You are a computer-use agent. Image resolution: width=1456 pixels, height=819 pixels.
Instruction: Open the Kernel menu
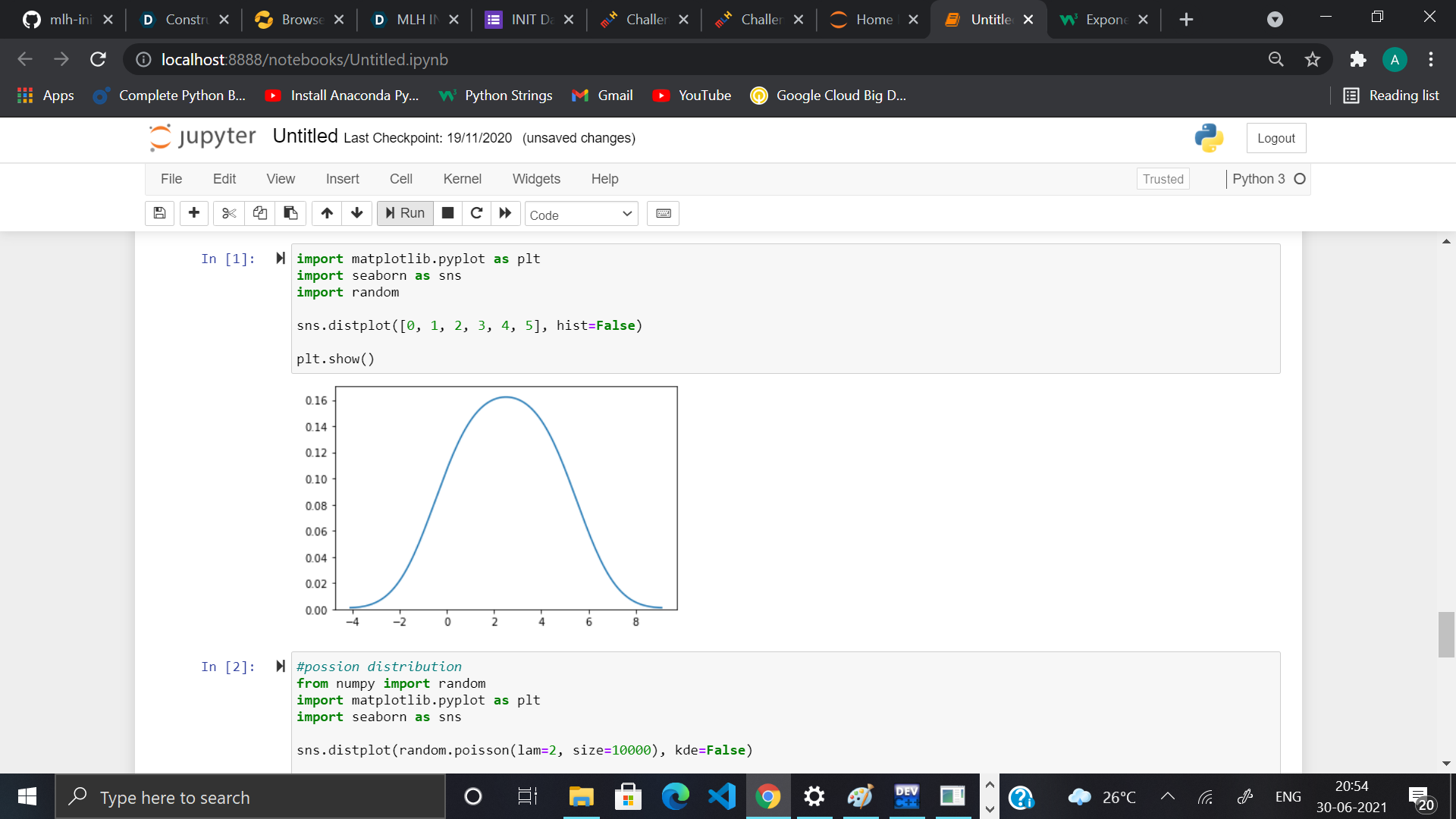(x=462, y=179)
